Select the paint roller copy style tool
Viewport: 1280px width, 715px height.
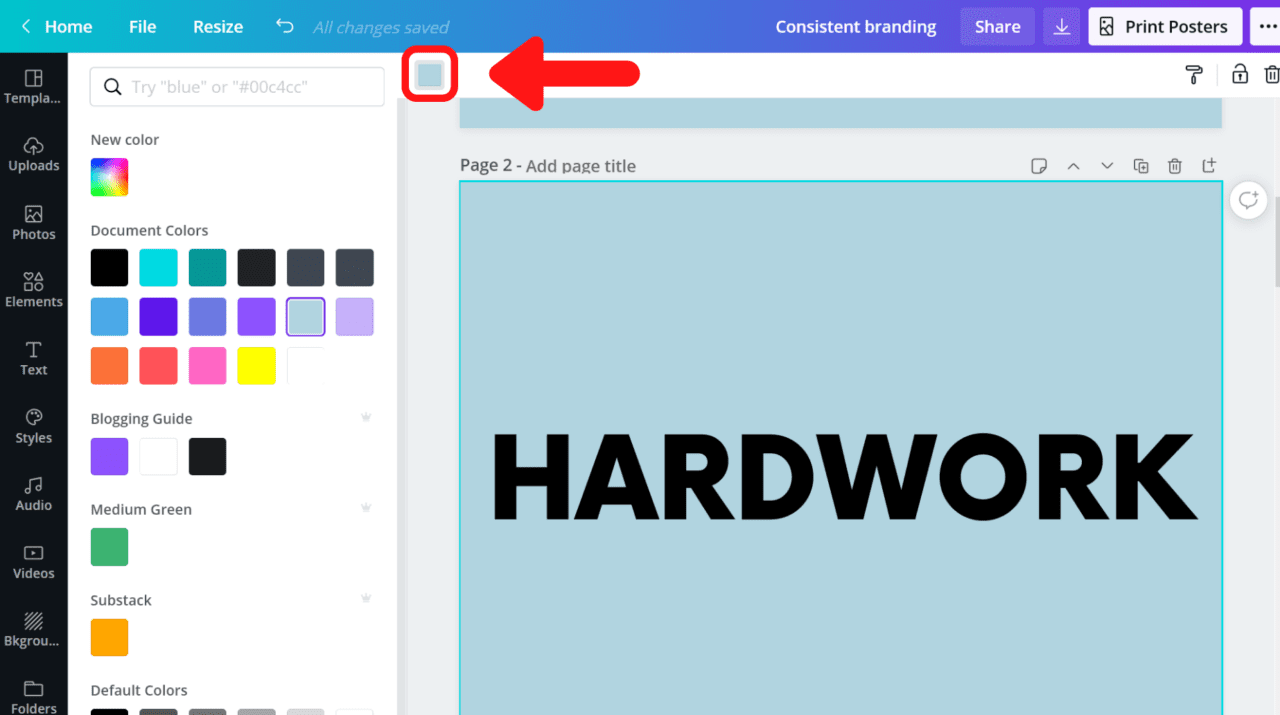click(x=1193, y=74)
